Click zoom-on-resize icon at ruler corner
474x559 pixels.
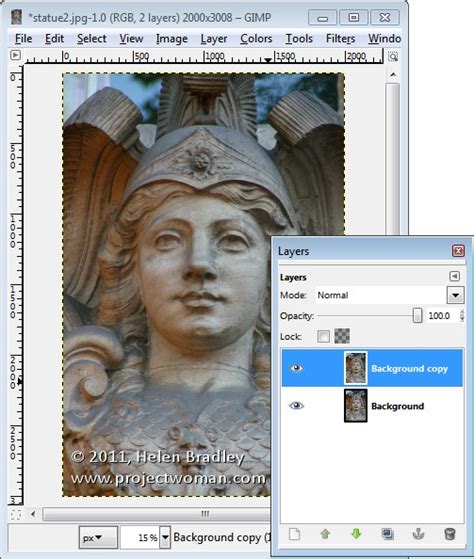click(x=393, y=56)
